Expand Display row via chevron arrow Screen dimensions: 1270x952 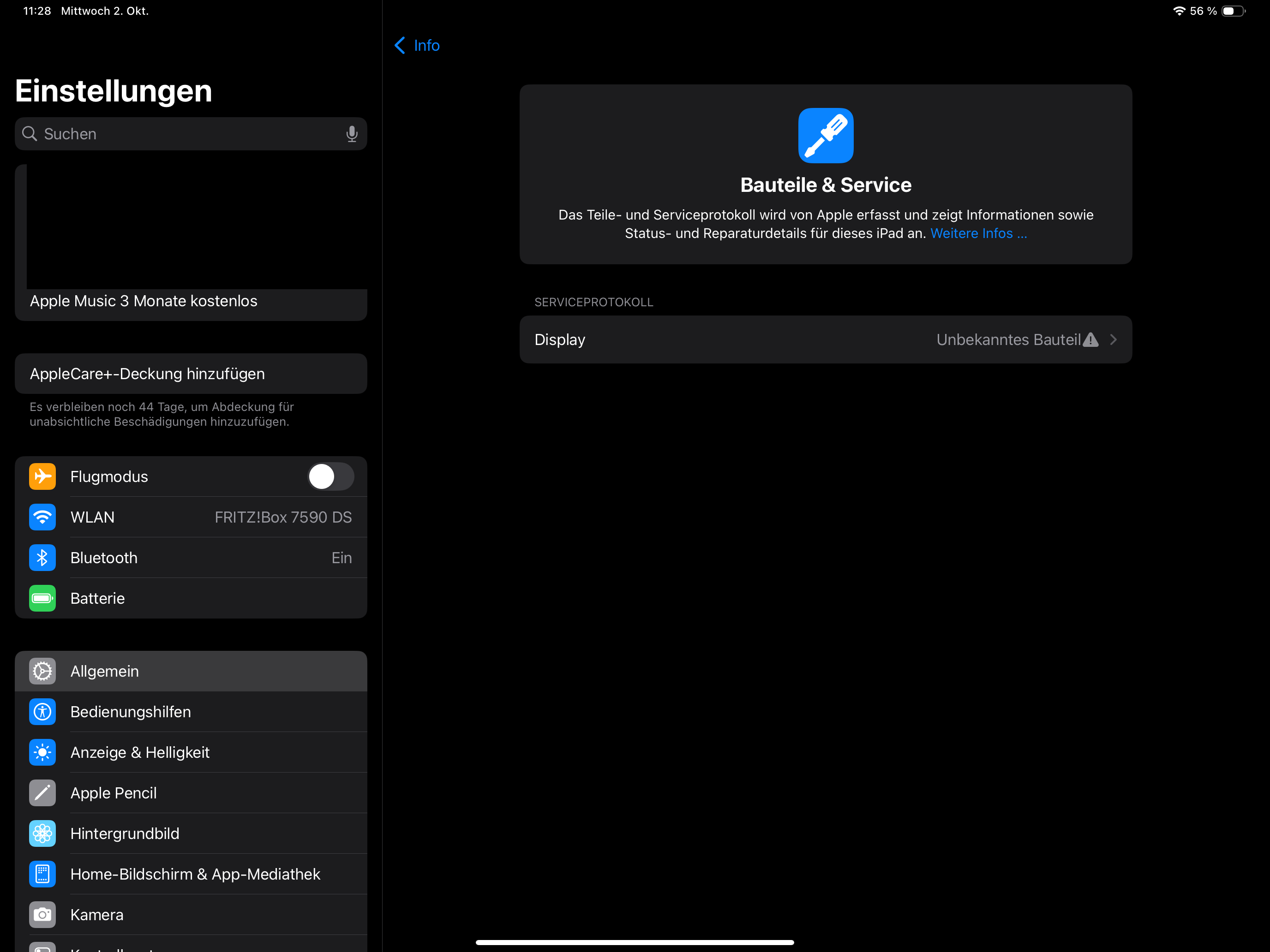1113,340
